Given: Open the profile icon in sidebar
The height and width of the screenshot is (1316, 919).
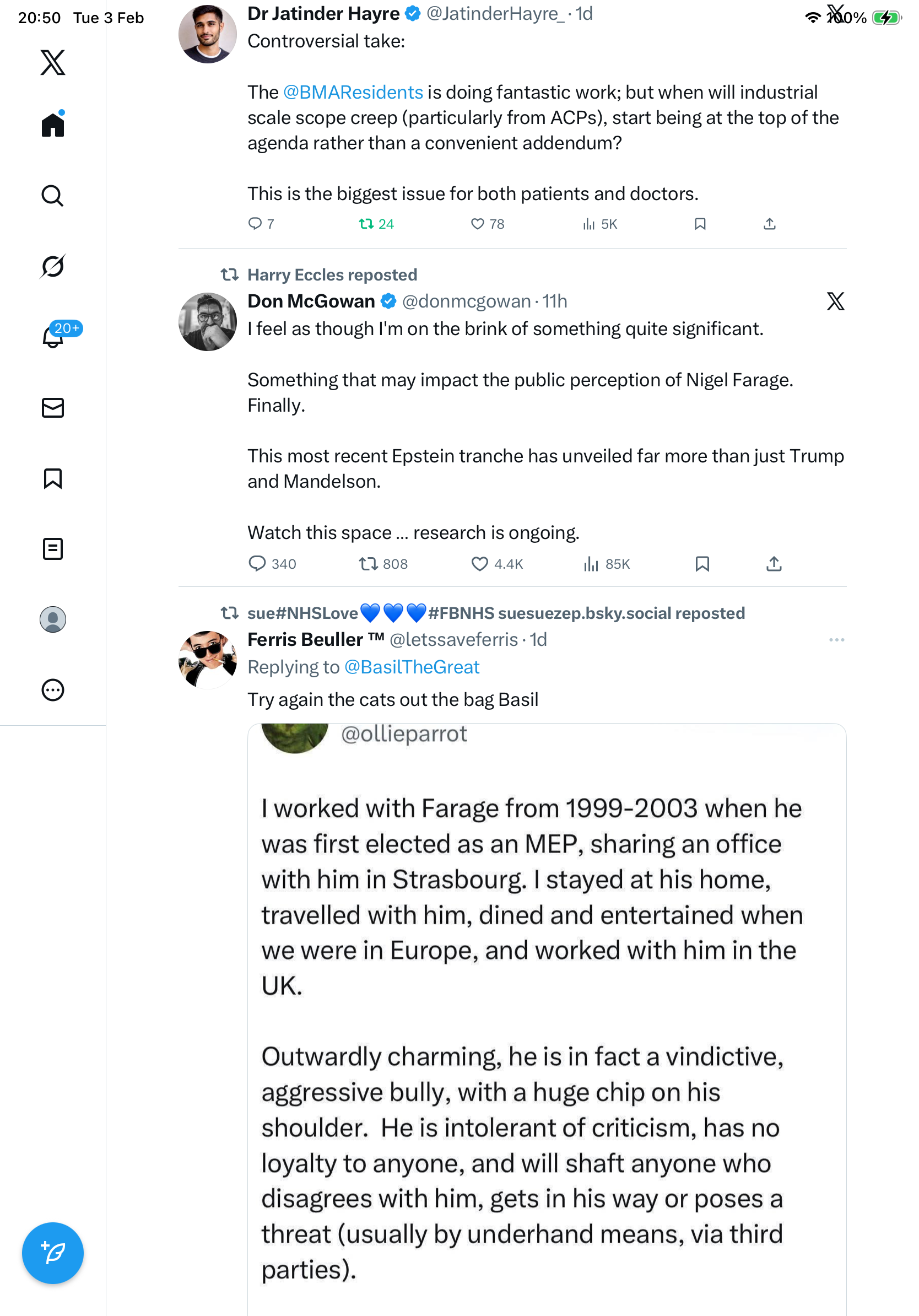Looking at the screenshot, I should [x=53, y=619].
